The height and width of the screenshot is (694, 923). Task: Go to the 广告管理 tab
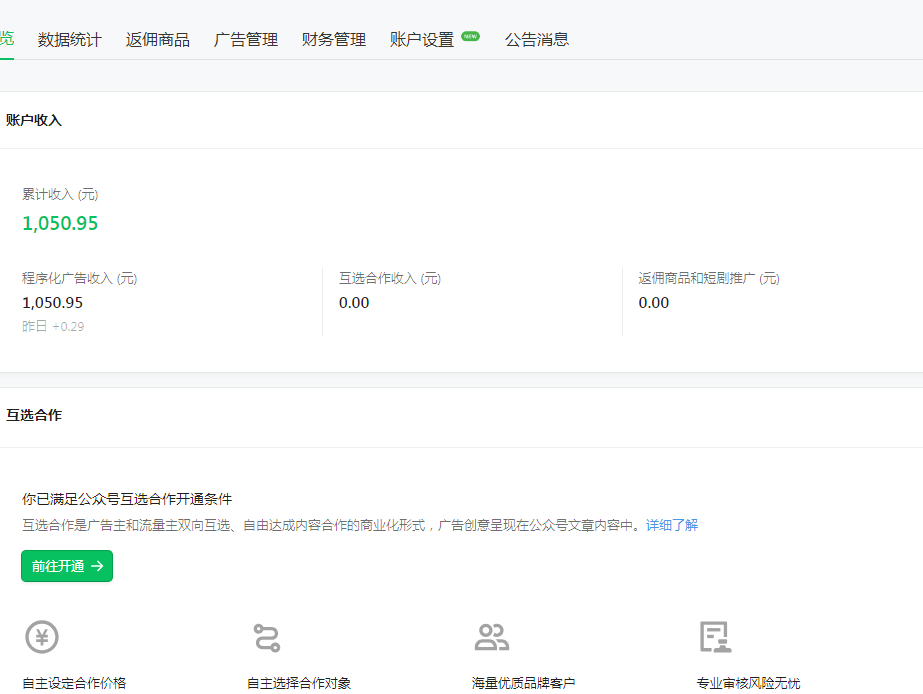246,40
